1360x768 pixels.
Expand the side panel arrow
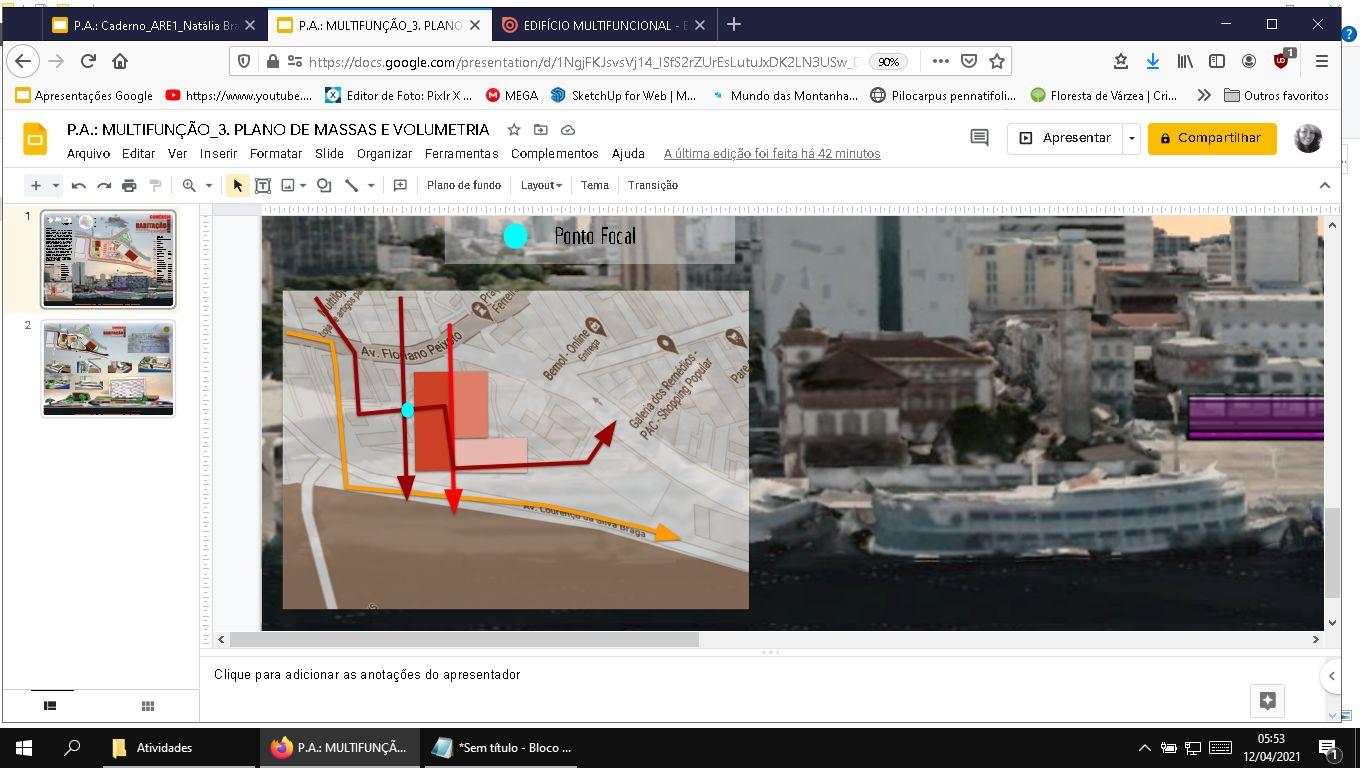tap(1331, 676)
